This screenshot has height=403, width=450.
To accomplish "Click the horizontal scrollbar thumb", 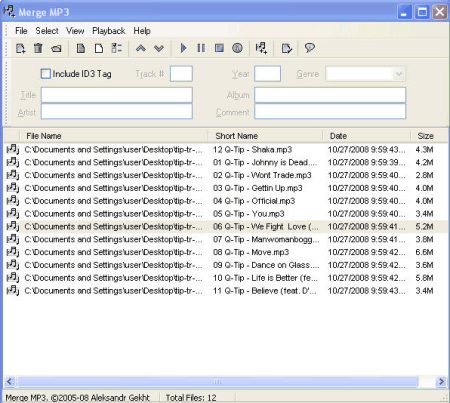I will pos(217,382).
